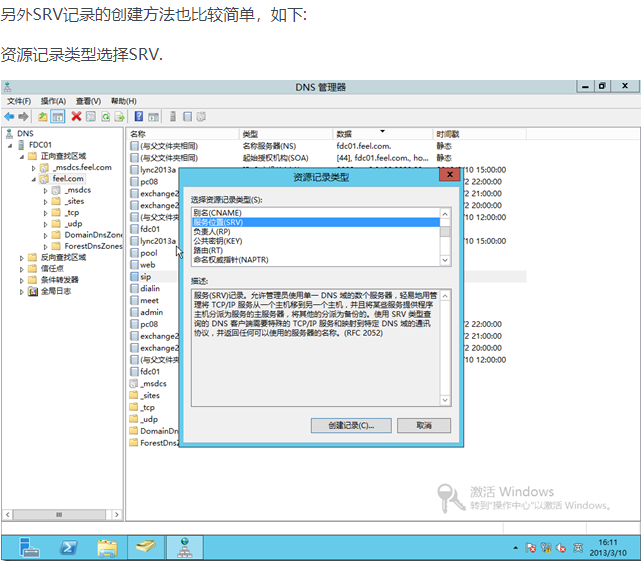Select 路由(RT) record type
641x561 pixels.
316,250
